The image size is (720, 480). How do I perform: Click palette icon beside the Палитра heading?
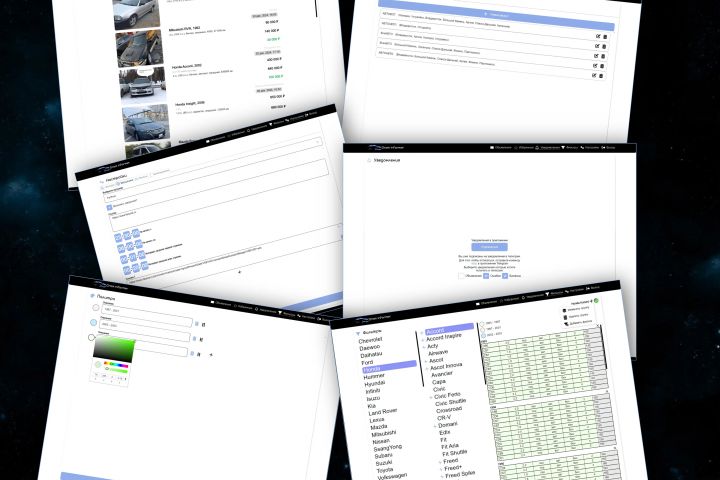pos(92,296)
